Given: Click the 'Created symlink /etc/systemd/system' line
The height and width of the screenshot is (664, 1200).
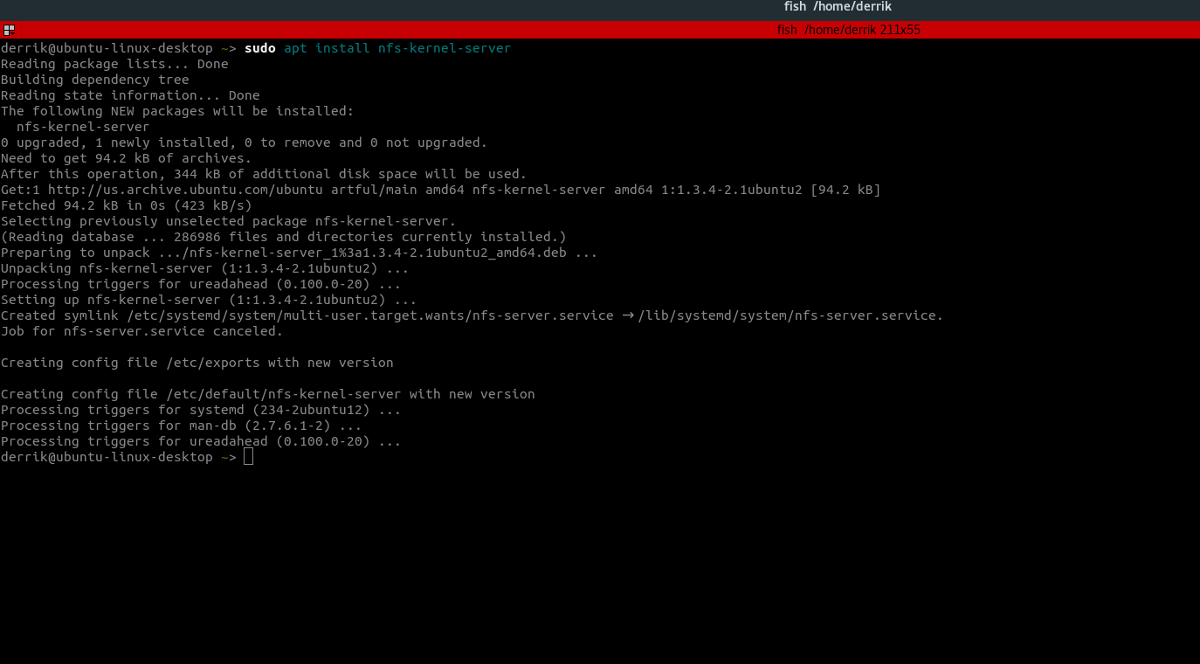Looking at the screenshot, I should (x=472, y=316).
